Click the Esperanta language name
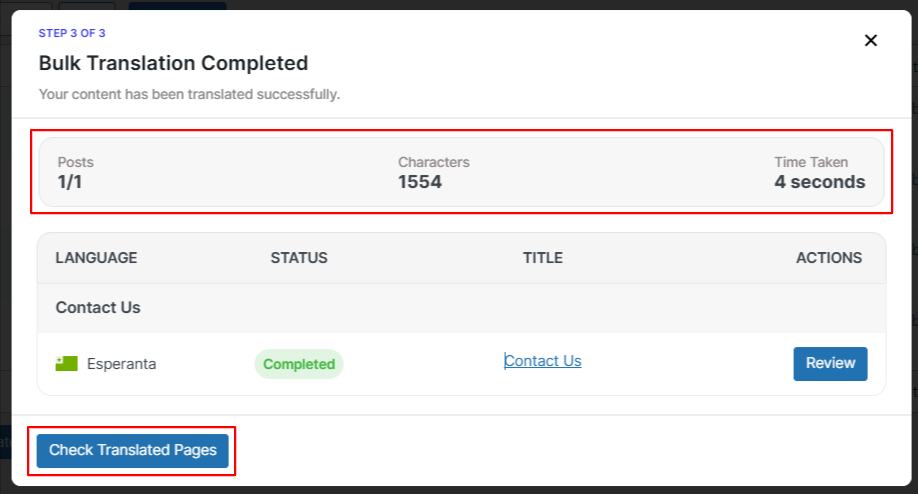 coord(121,364)
